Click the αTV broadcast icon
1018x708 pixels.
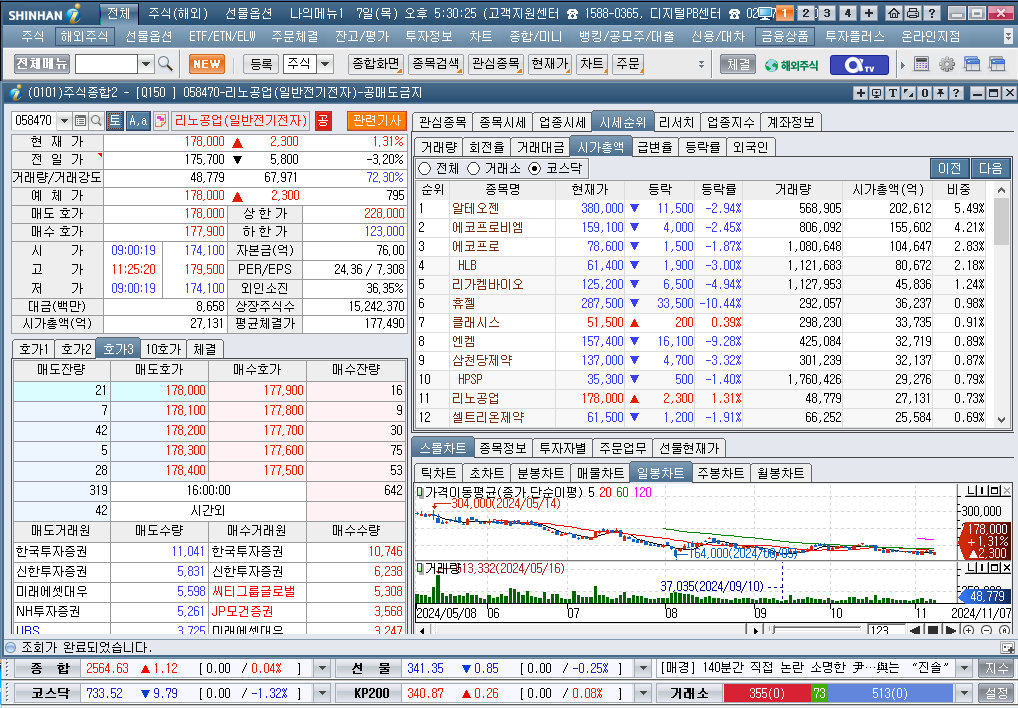click(x=859, y=64)
